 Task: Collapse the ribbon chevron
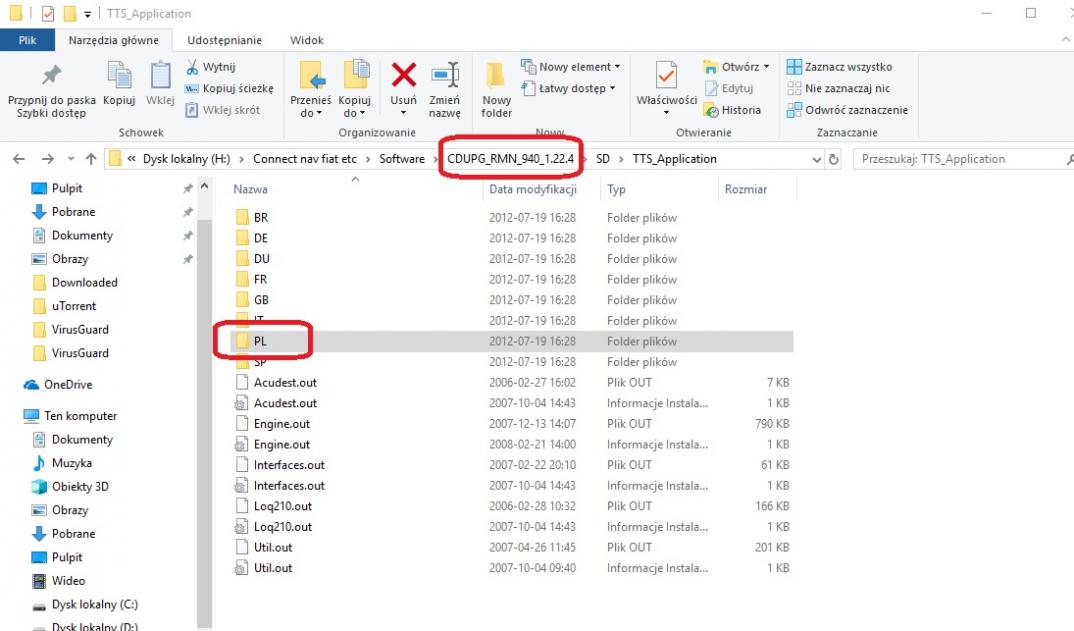point(1066,40)
